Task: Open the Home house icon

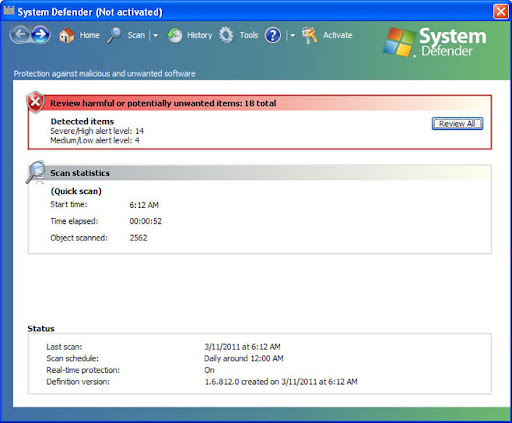Action: click(67, 35)
